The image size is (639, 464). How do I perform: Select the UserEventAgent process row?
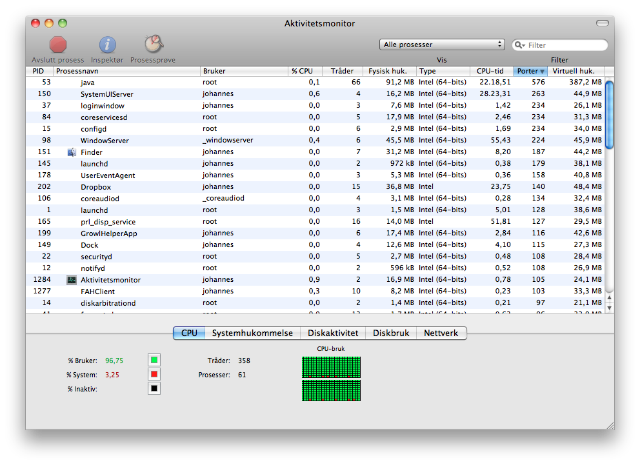point(316,175)
